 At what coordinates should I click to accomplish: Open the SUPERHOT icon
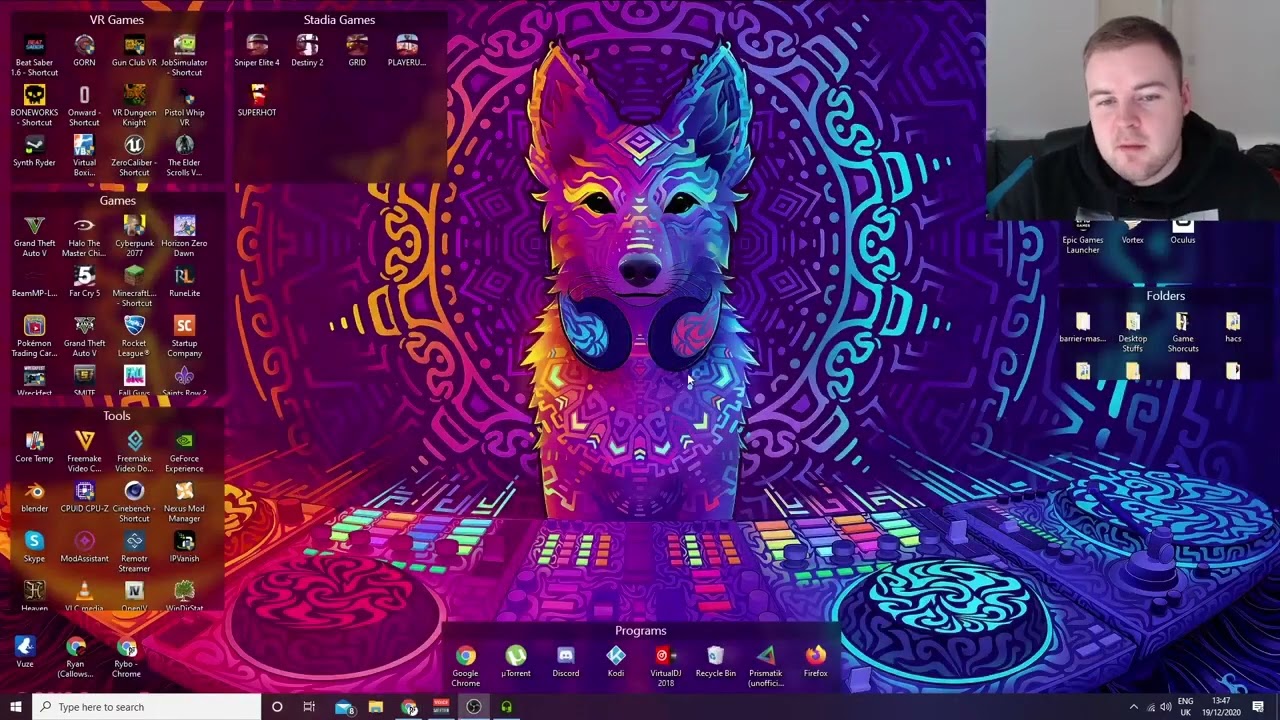[x=257, y=96]
